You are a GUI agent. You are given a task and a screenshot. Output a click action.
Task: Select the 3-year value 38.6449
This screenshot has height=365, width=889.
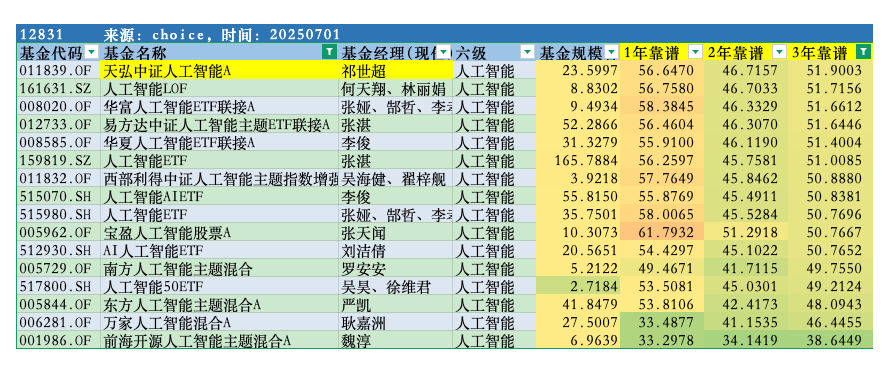(x=830, y=340)
